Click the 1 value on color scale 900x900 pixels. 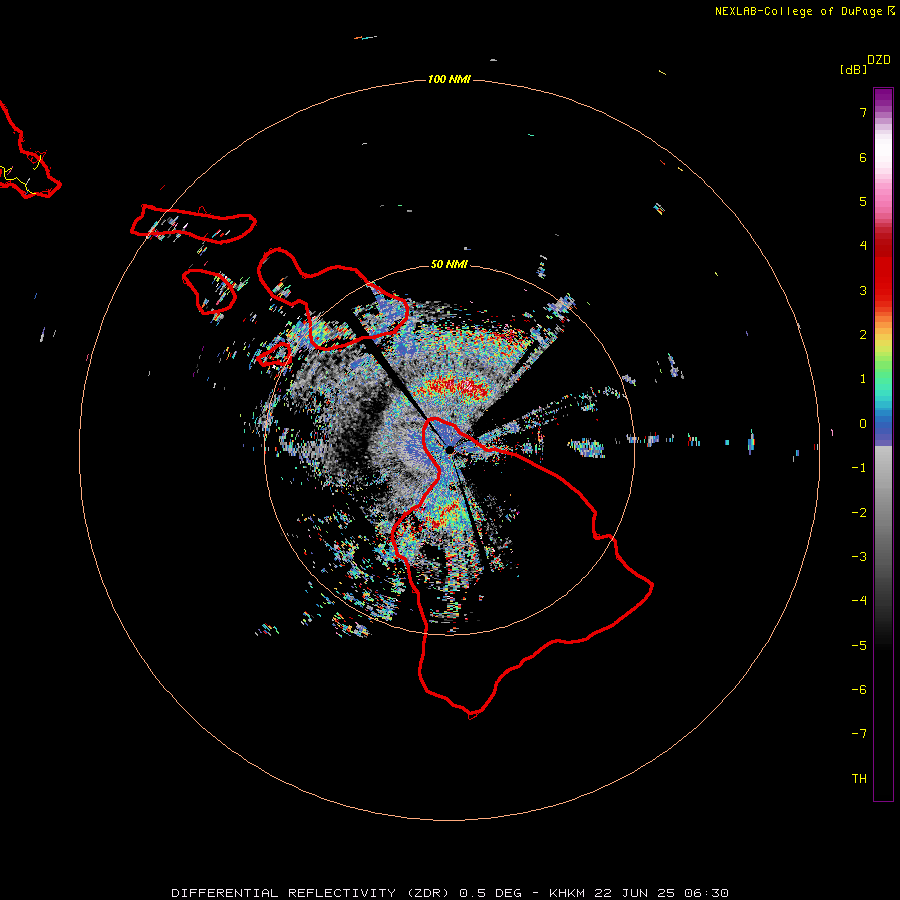click(x=863, y=379)
